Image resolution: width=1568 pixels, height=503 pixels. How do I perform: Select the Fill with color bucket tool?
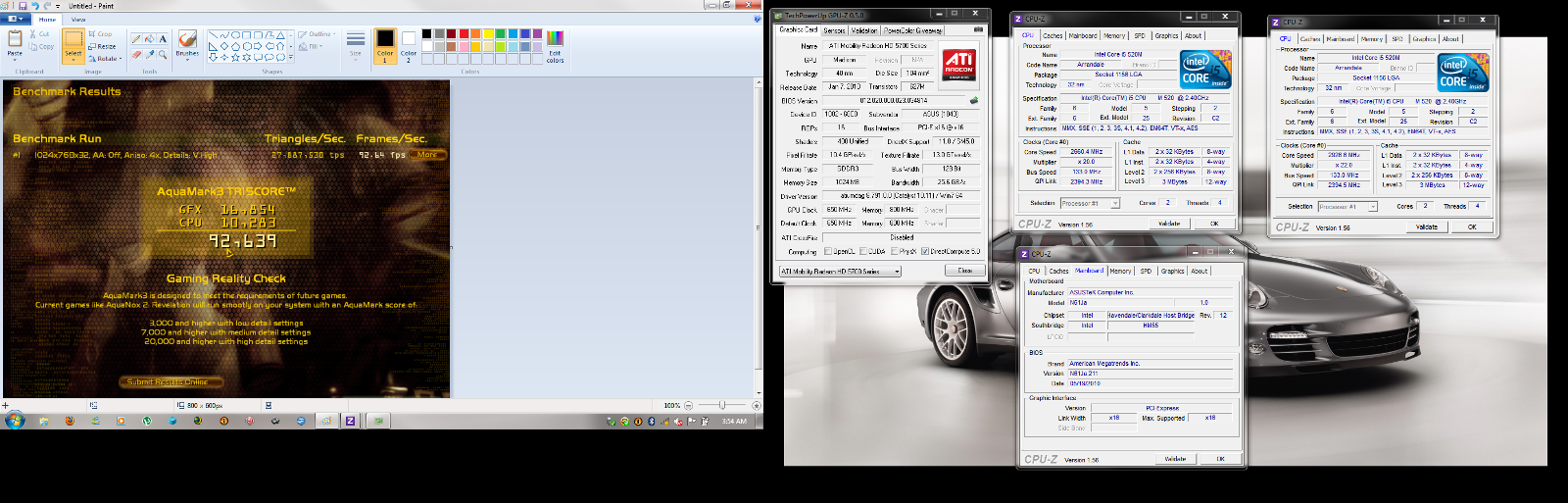tap(150, 39)
